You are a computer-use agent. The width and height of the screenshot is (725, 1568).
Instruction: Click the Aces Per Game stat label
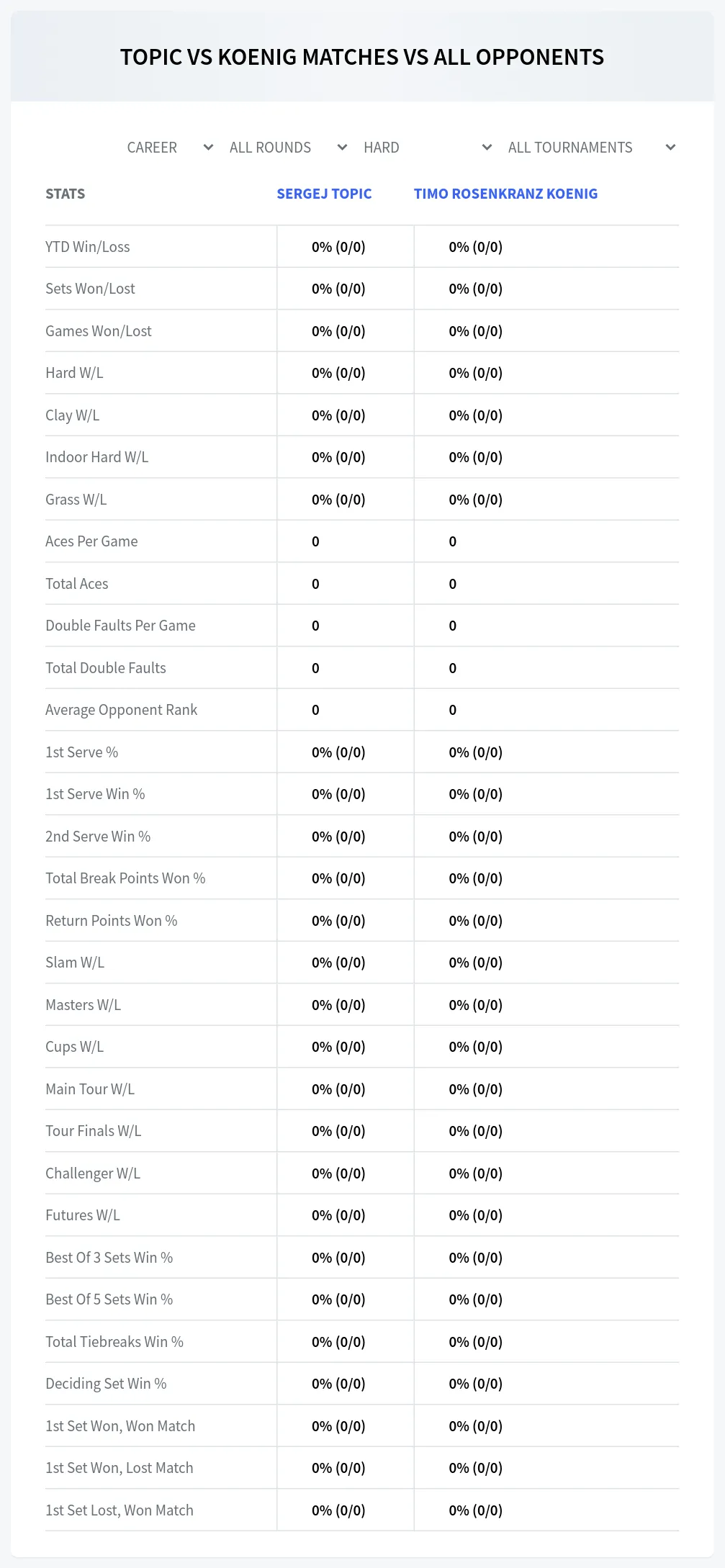pyautogui.click(x=91, y=541)
